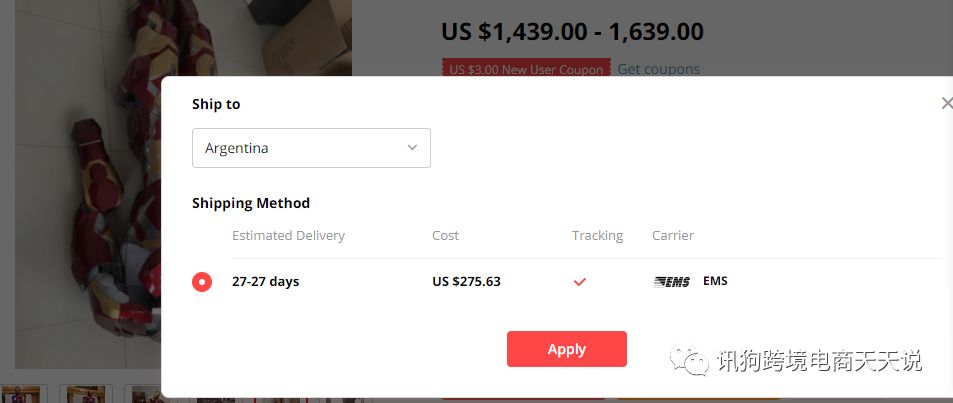Click the Cost column header

(445, 236)
